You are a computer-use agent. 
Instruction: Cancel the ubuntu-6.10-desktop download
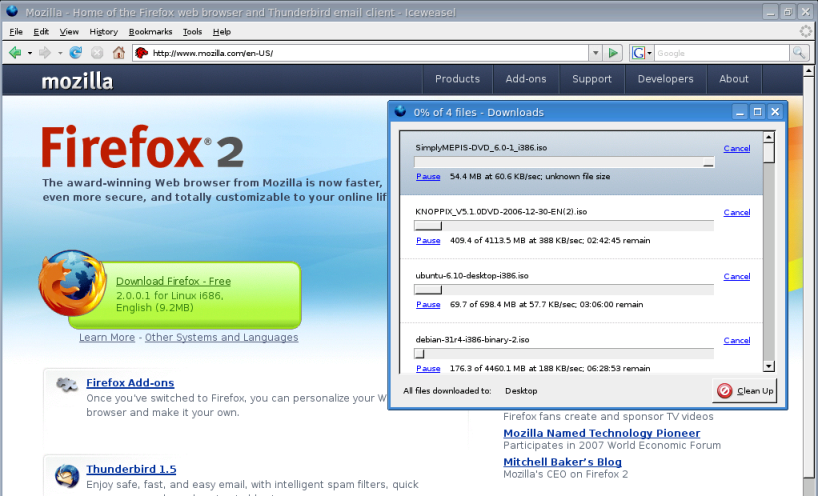(737, 276)
